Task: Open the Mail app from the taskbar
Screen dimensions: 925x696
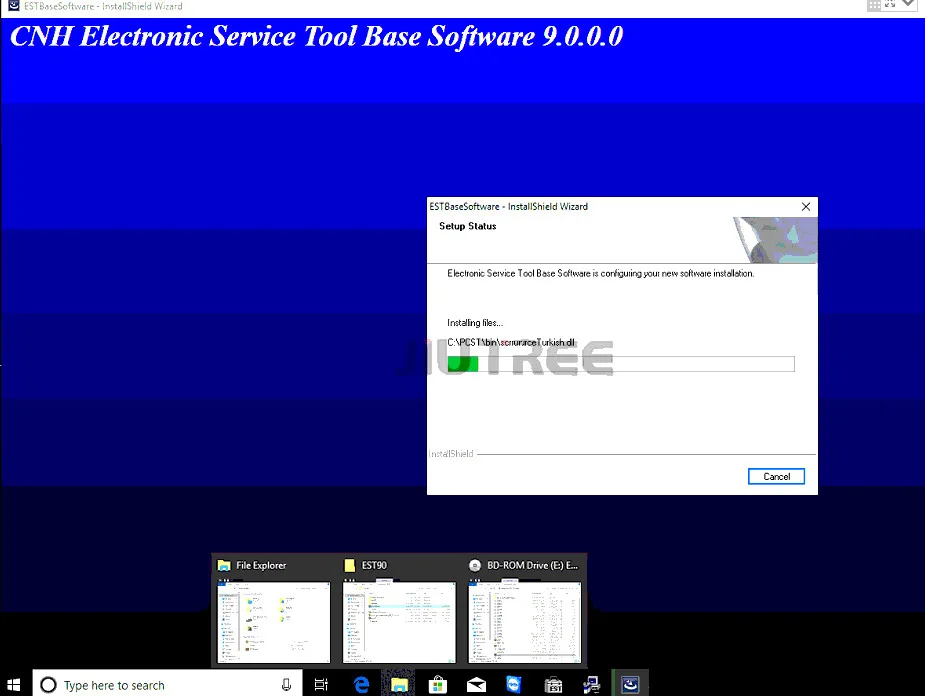Action: tap(476, 685)
